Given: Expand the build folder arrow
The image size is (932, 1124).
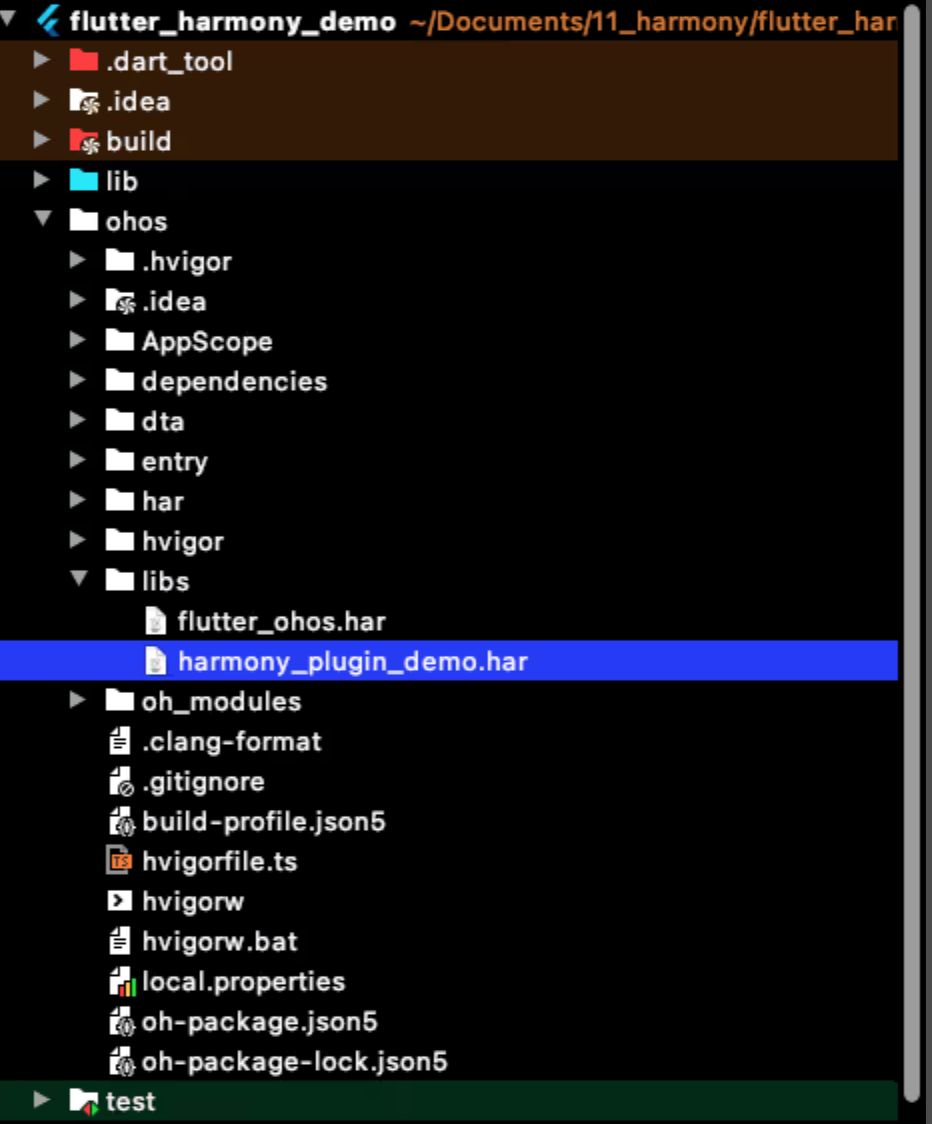Looking at the screenshot, I should [42, 140].
